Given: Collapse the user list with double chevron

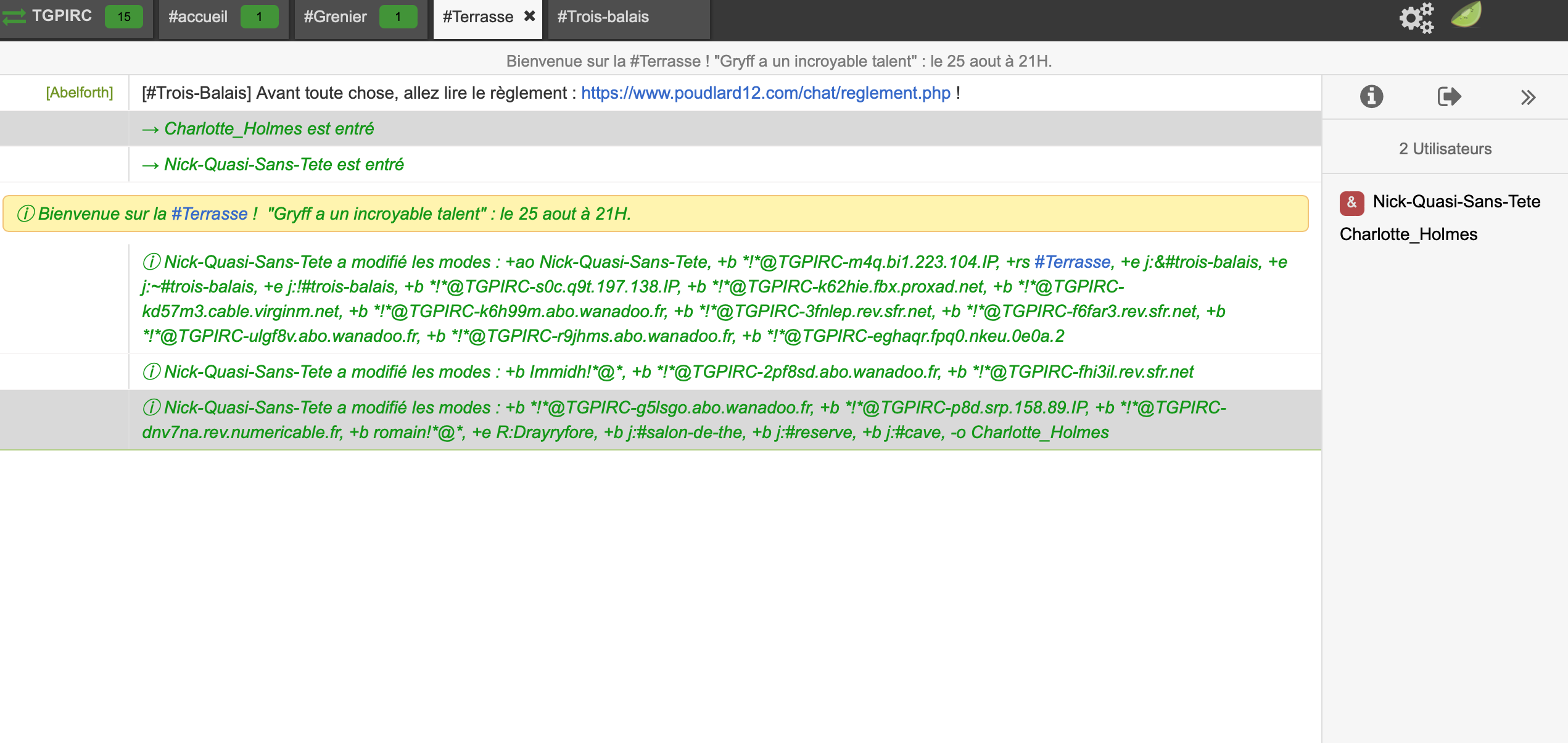Looking at the screenshot, I should tap(1527, 97).
